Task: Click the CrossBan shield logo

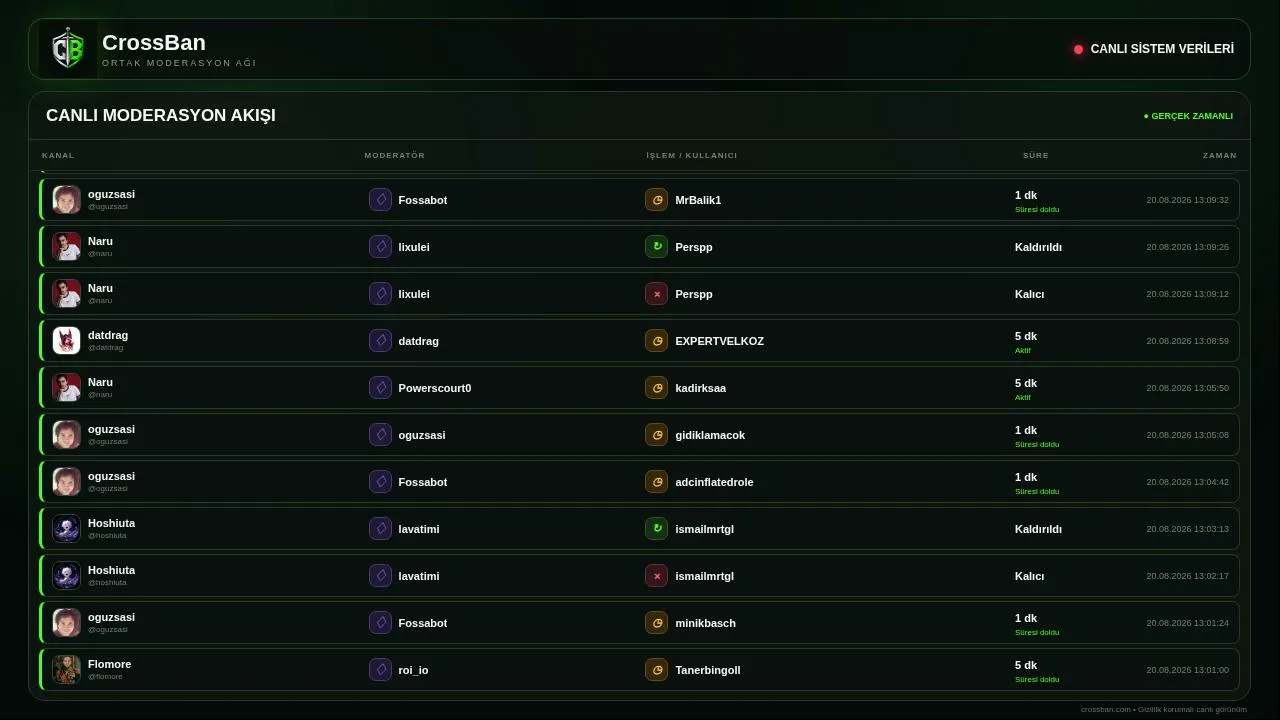Action: coord(68,49)
